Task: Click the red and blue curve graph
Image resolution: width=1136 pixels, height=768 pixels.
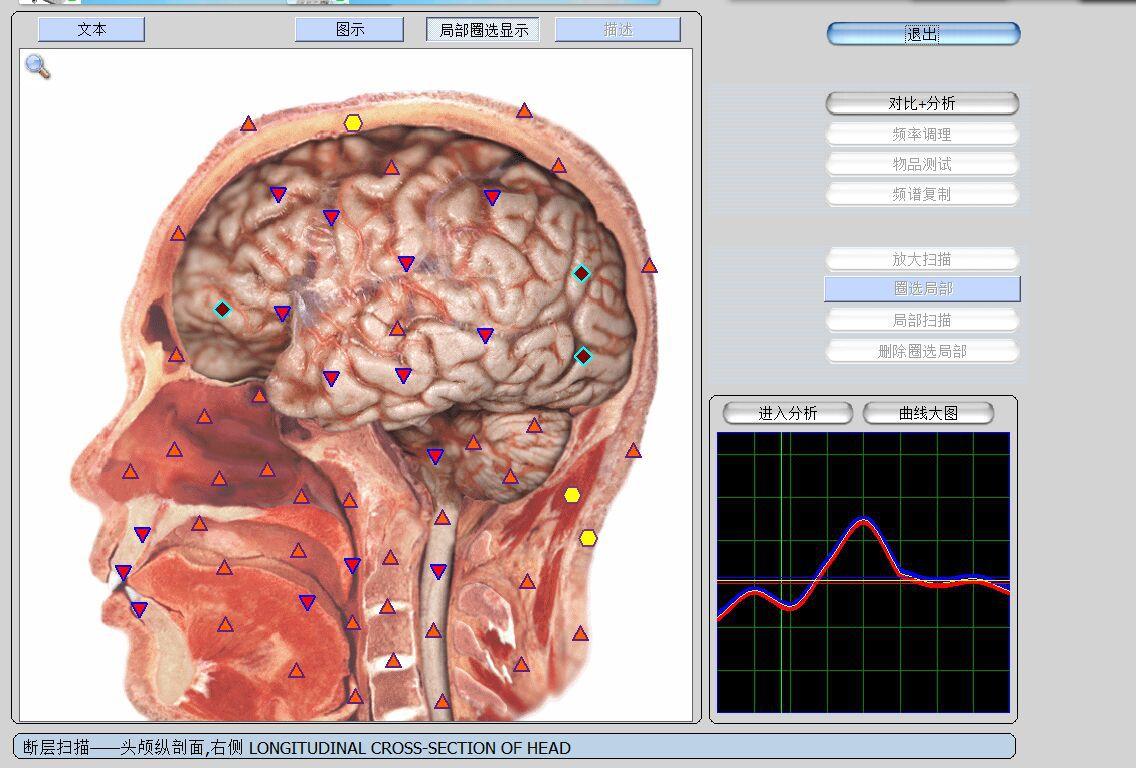Action: click(863, 572)
